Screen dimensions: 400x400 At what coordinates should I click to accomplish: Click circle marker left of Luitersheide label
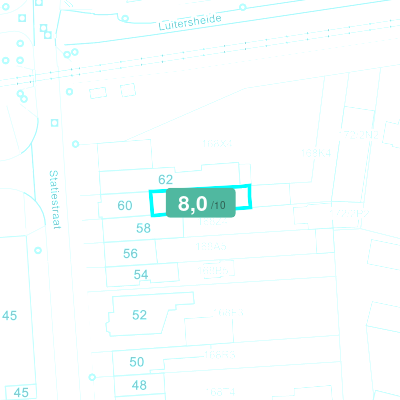pos(125,18)
